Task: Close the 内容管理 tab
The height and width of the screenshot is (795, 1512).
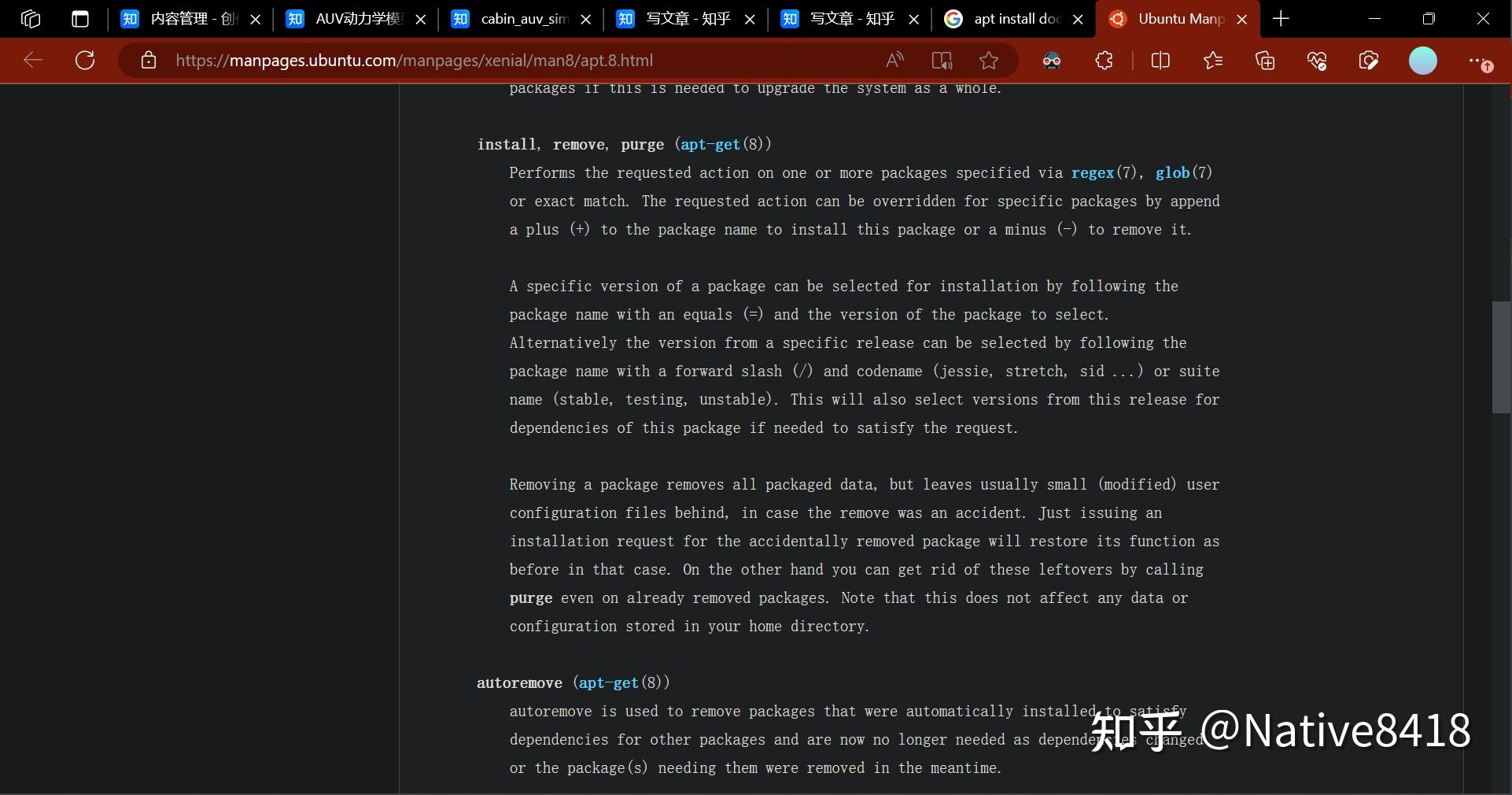Action: point(256,20)
